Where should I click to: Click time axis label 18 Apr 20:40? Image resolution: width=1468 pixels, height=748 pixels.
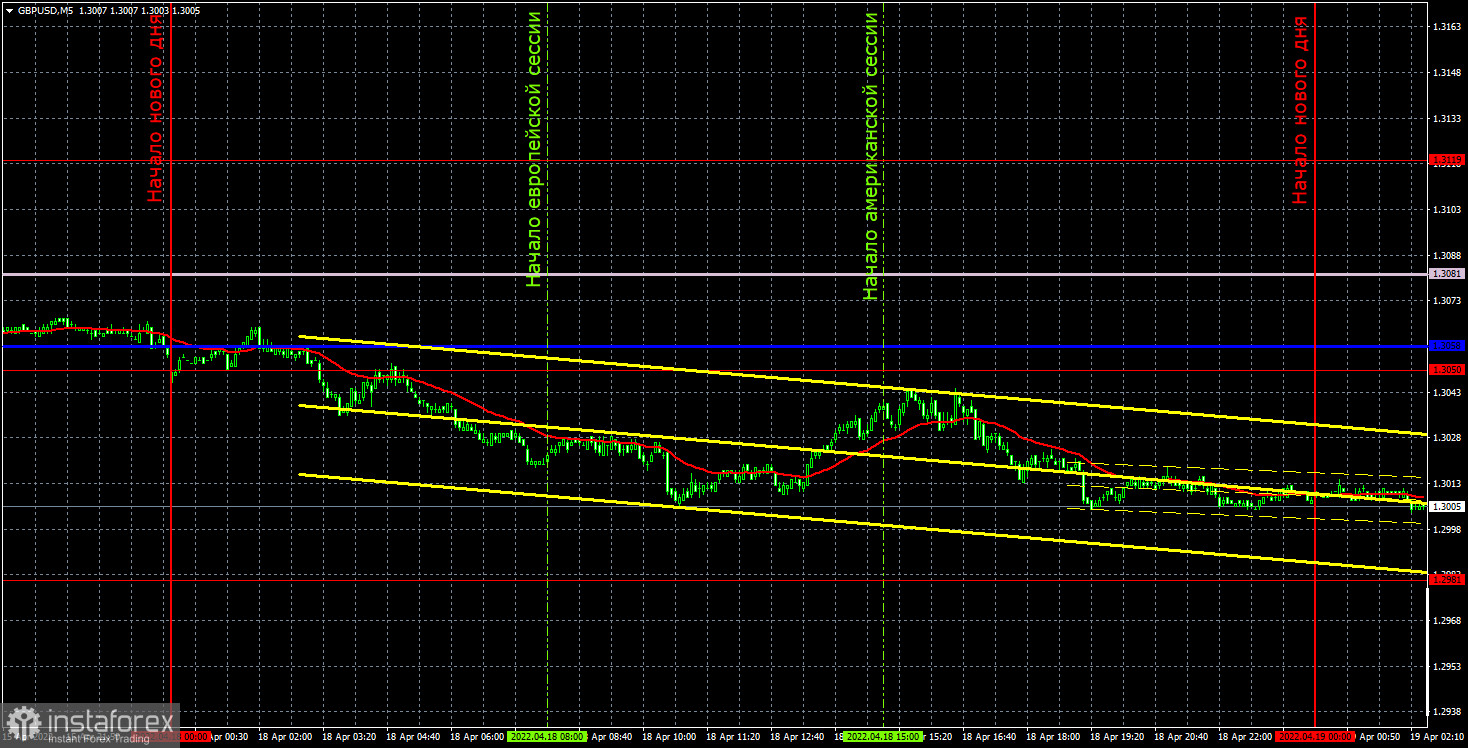(x=1182, y=736)
